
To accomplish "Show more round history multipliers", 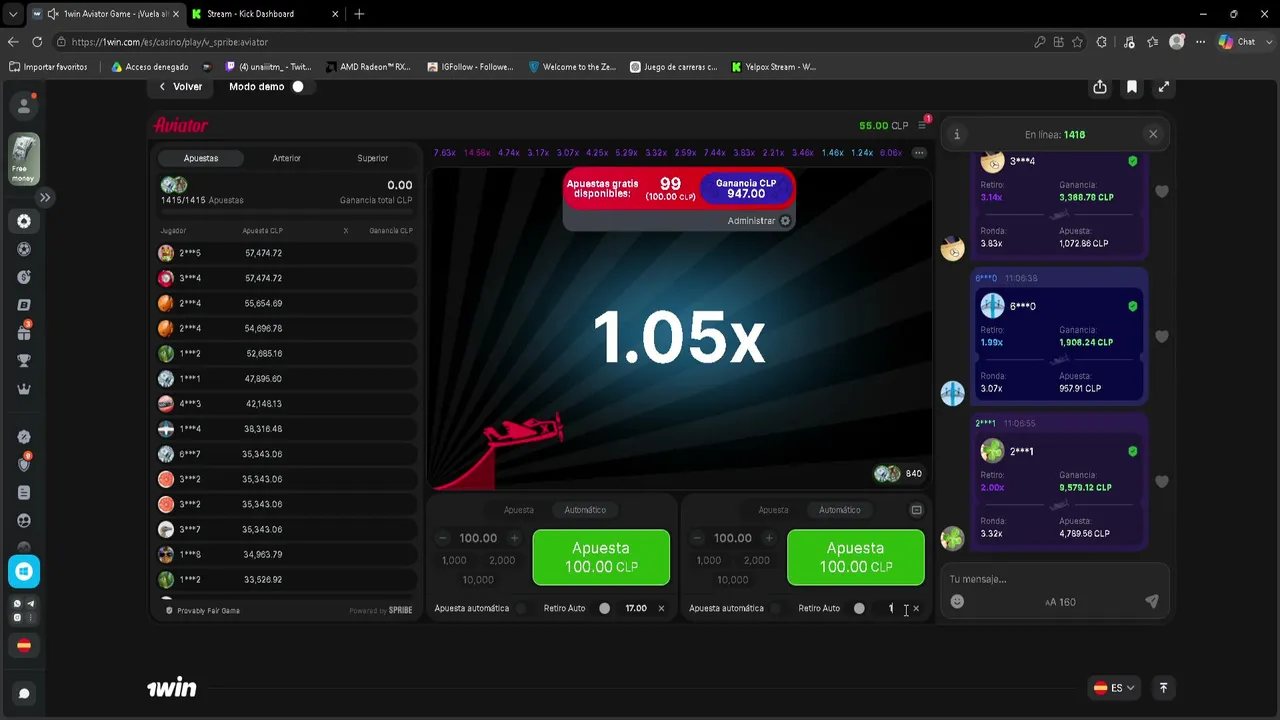I will click(x=919, y=153).
